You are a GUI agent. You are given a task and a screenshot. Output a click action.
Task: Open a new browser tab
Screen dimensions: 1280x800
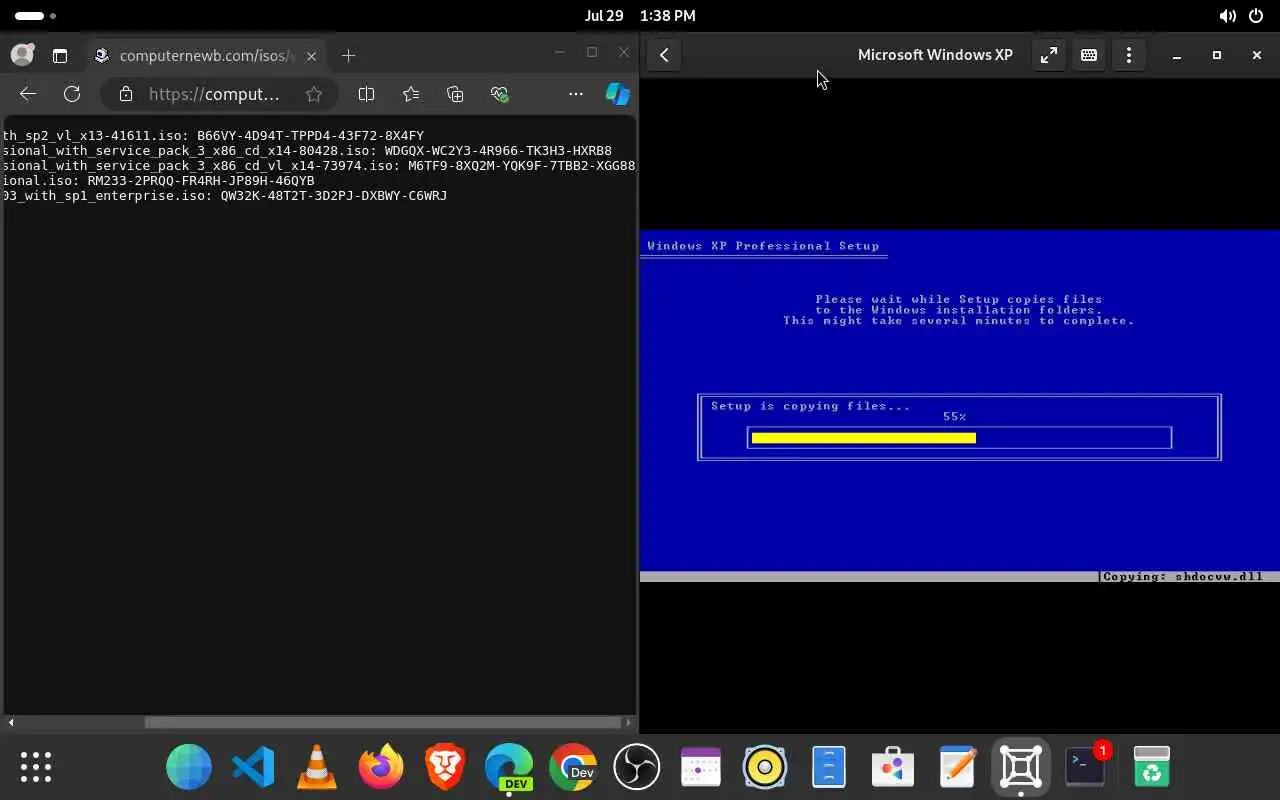(348, 56)
